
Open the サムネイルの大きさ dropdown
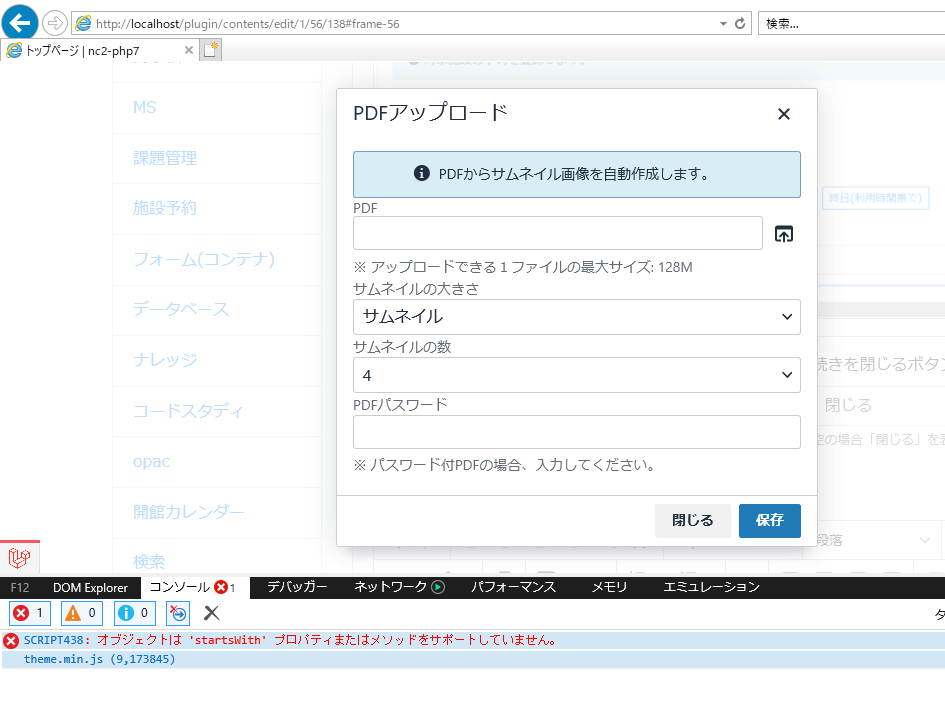click(x=576, y=316)
